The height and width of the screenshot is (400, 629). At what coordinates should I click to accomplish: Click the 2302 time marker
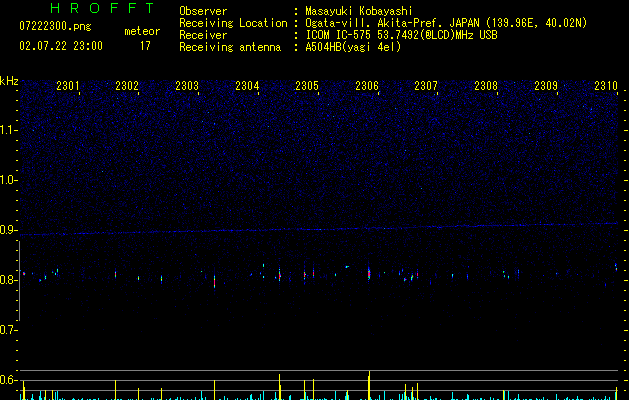(127, 86)
